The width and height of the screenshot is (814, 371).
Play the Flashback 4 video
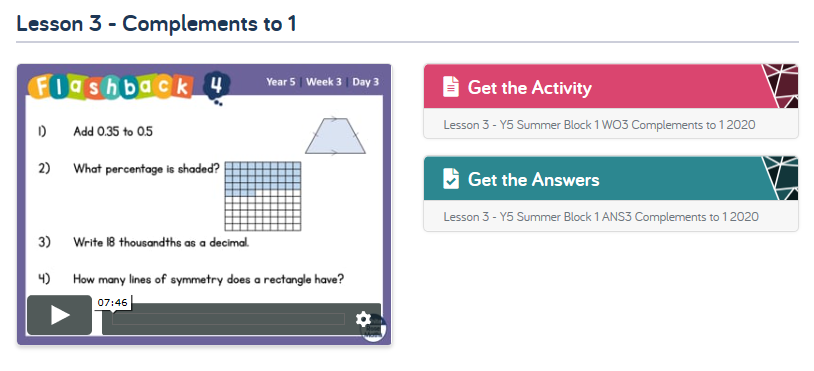[x=59, y=315]
